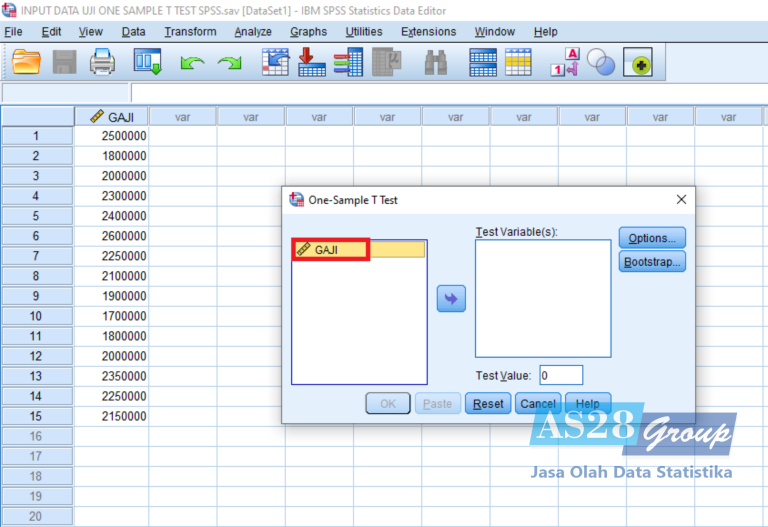
Task: Click the Redo arrow icon
Action: pos(230,64)
